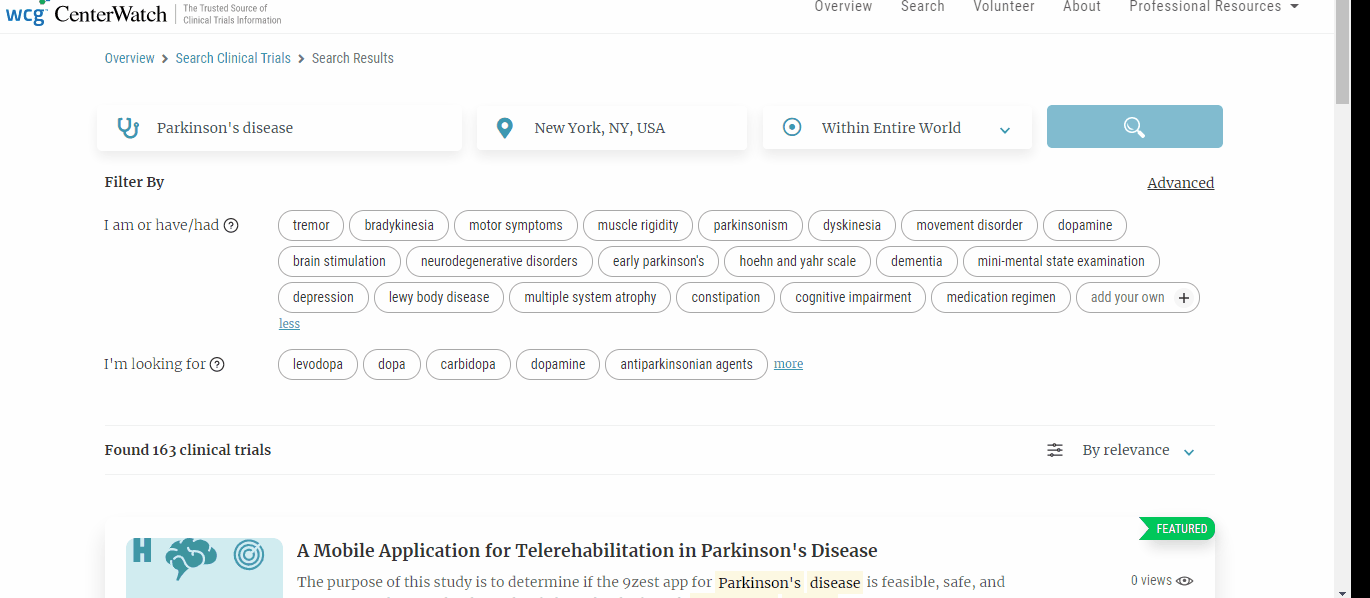Click the views eye icon on featured trial
This screenshot has width=1370, height=598.
pyautogui.click(x=1184, y=580)
